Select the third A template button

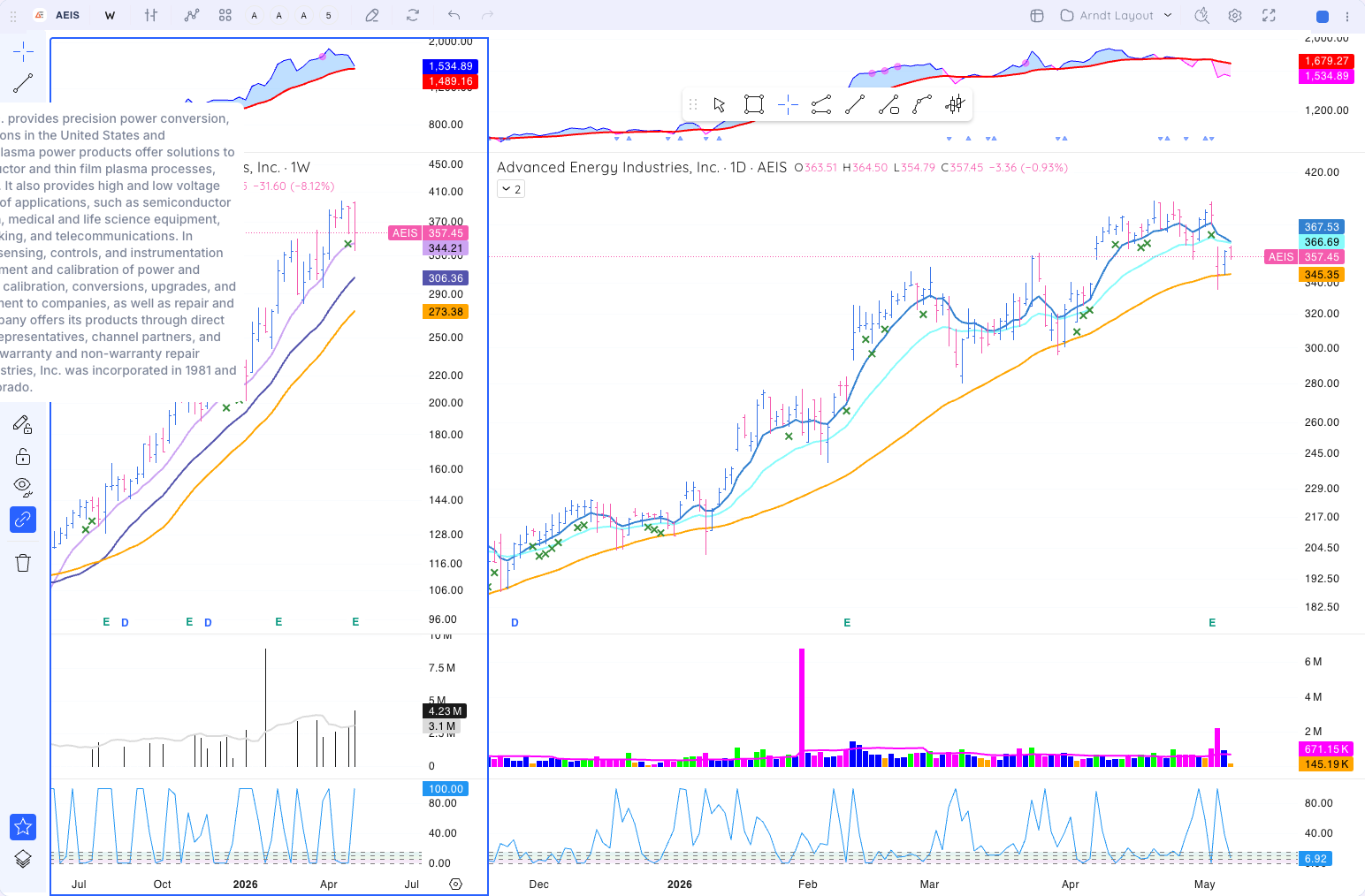(304, 15)
